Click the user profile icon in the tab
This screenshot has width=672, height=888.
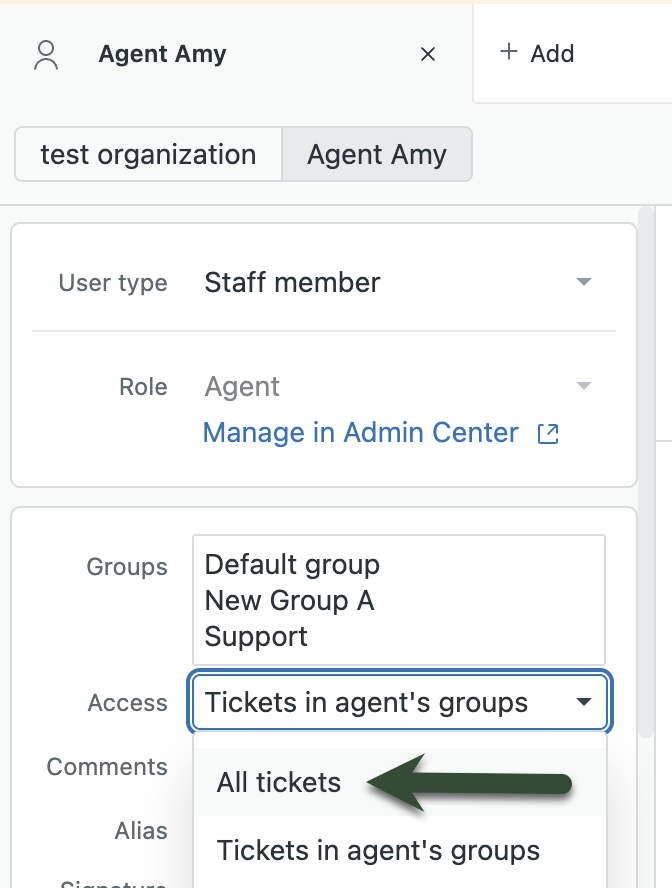pyautogui.click(x=46, y=54)
